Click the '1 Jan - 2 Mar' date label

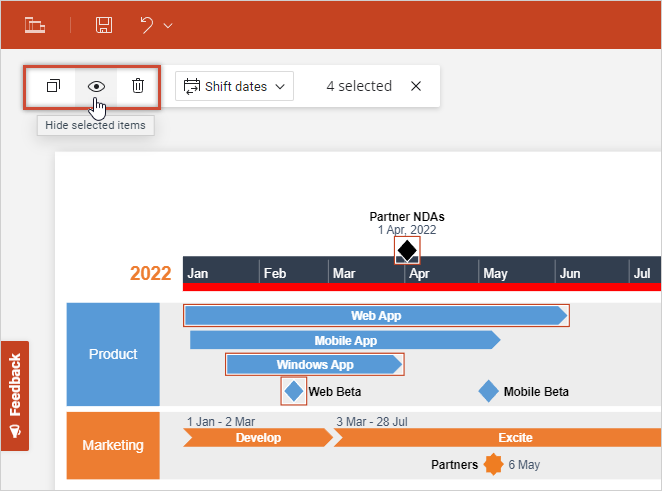[x=221, y=422]
